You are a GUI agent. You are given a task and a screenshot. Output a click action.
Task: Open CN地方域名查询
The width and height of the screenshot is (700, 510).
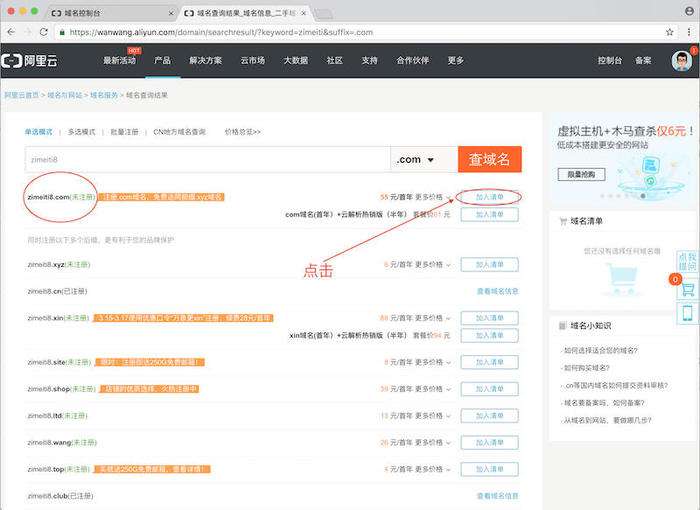coord(179,132)
